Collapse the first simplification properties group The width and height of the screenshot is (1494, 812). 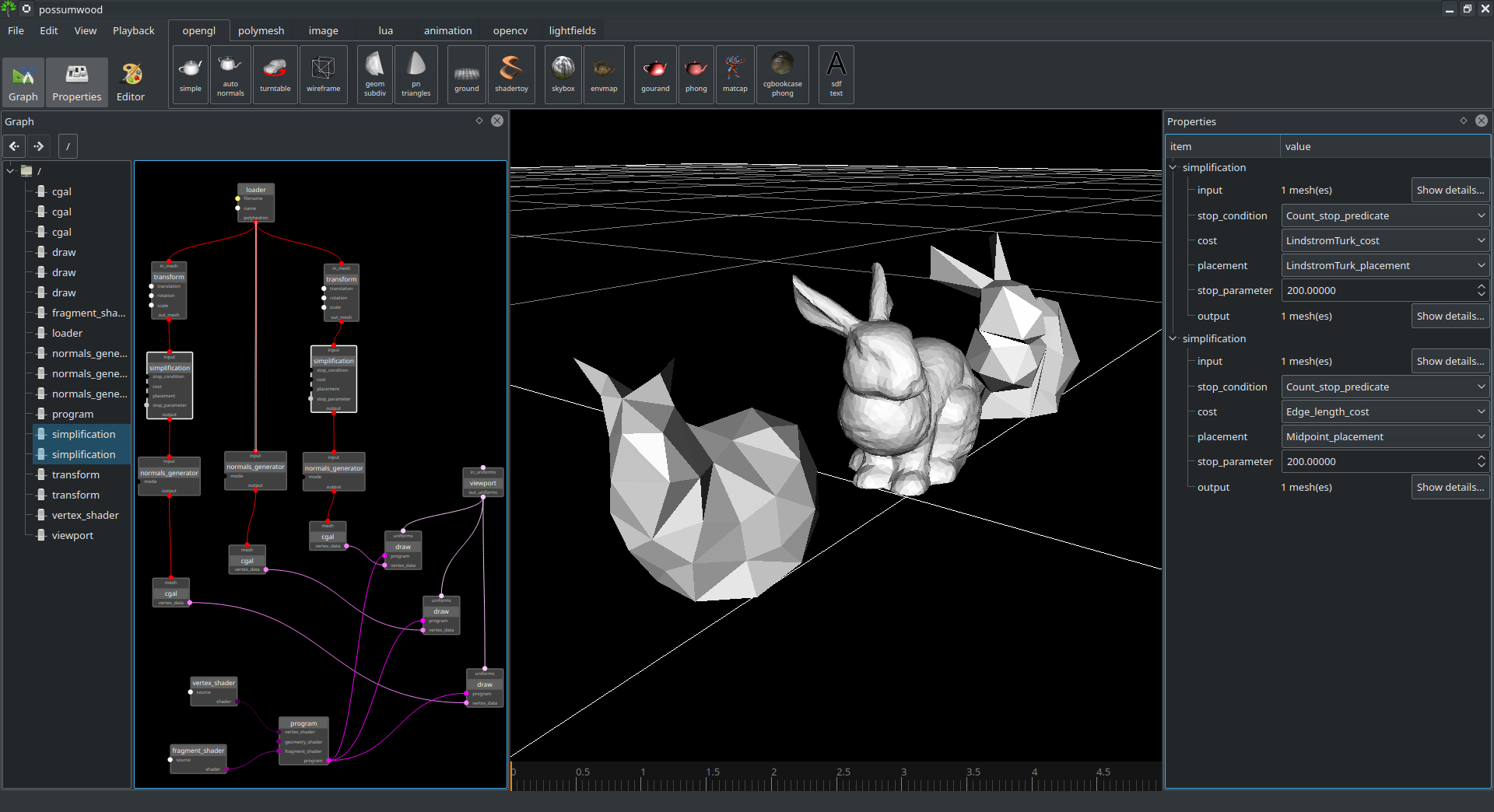[x=1173, y=167]
